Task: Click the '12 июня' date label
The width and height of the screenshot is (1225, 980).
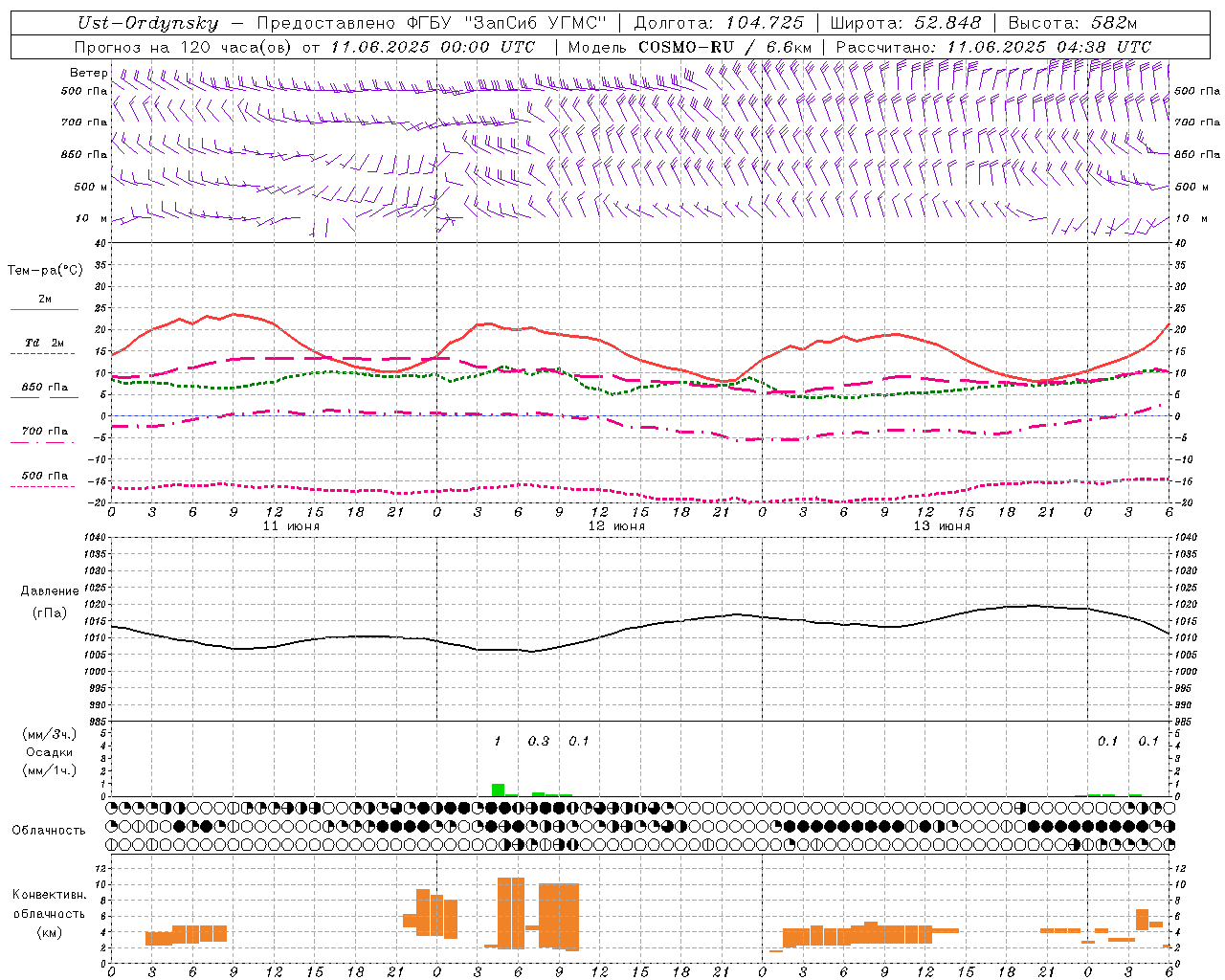Action: (616, 526)
